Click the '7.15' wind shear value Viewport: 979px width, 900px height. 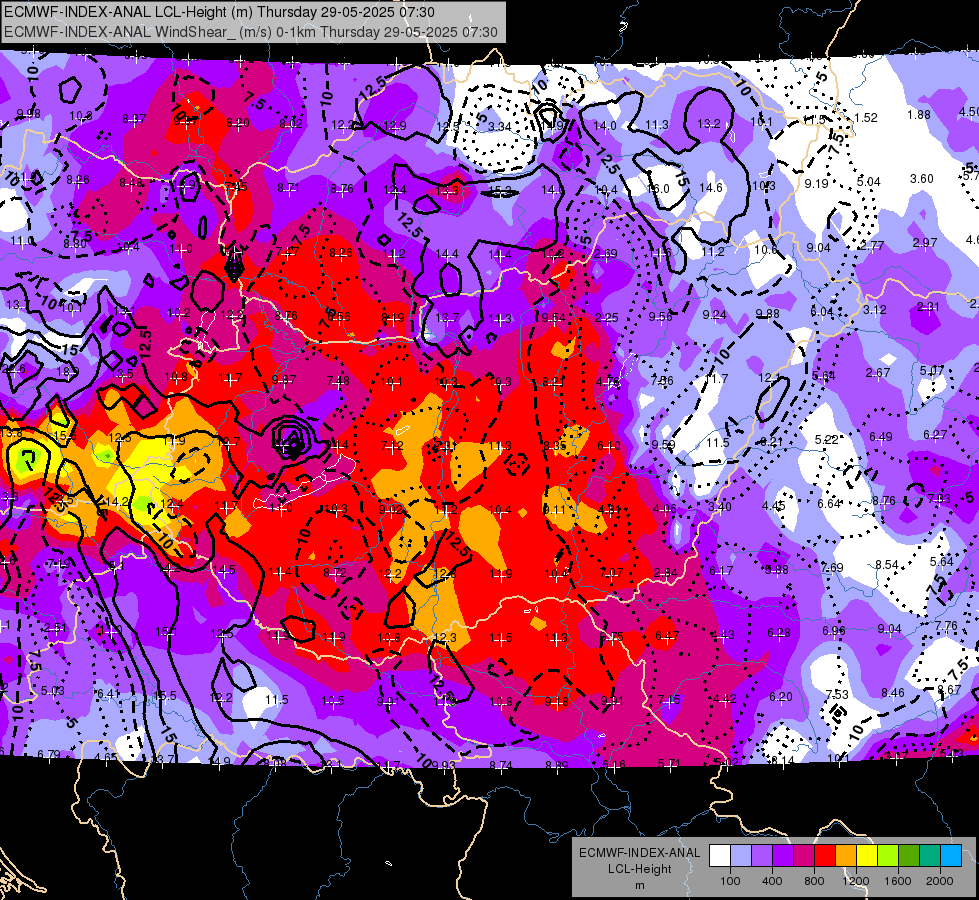(669, 700)
